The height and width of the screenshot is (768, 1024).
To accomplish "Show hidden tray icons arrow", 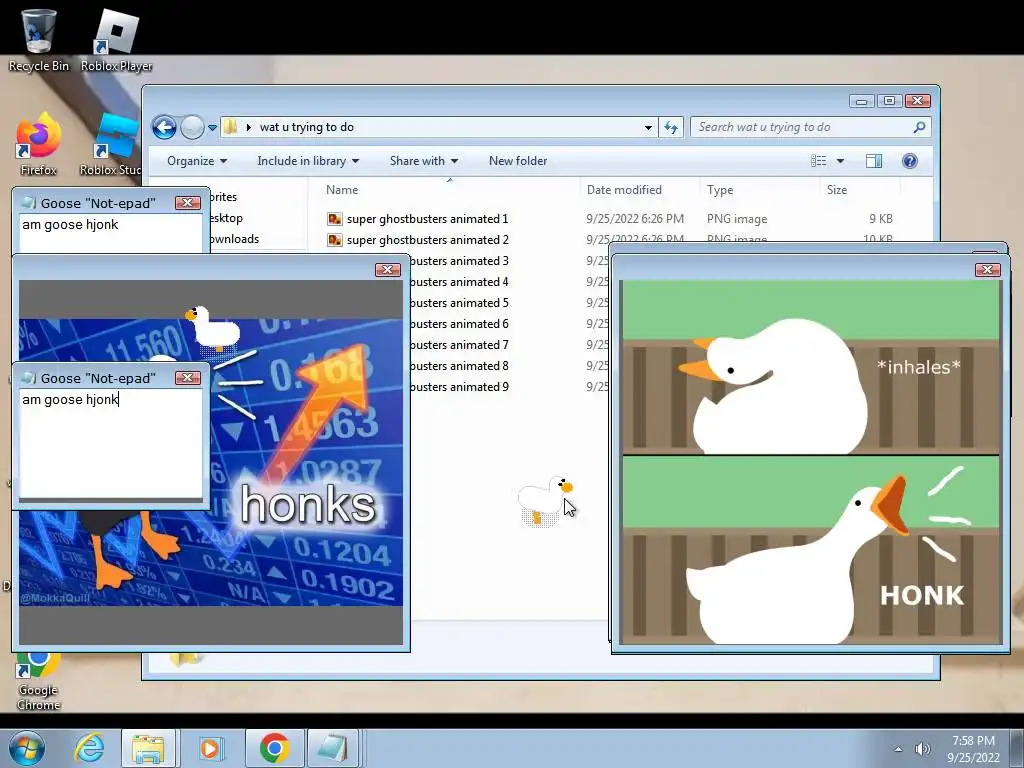I will pos(899,749).
